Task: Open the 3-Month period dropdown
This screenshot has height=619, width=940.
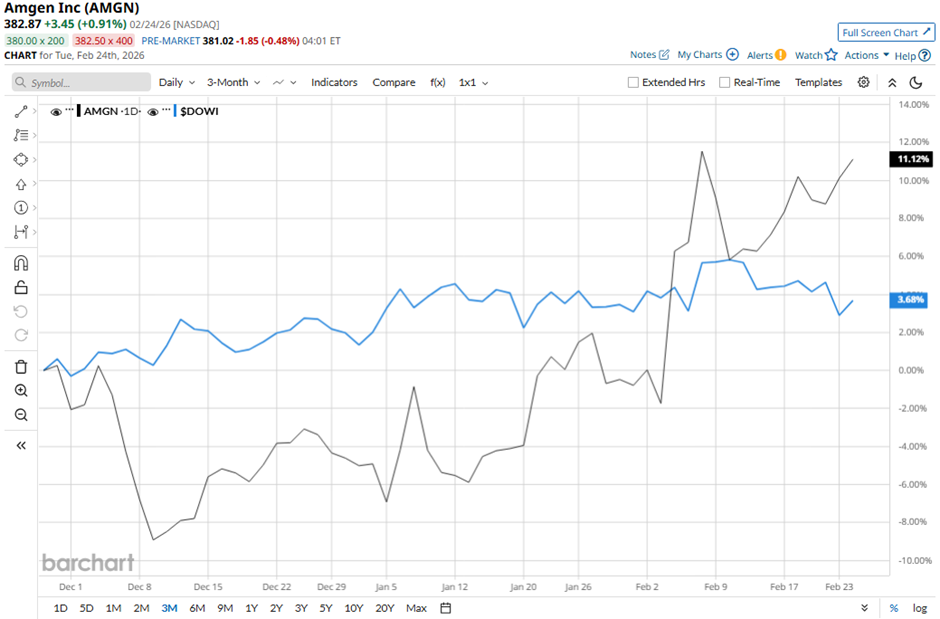Action: [233, 83]
